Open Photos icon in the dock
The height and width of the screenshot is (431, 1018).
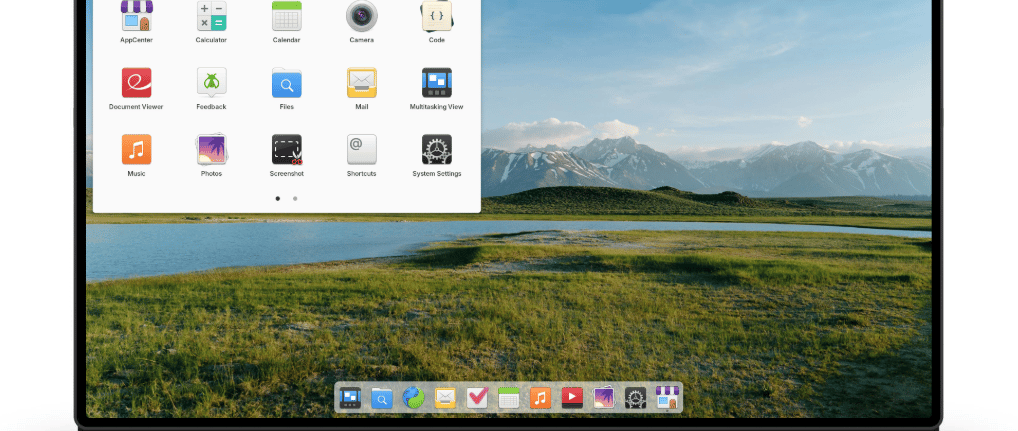tap(604, 397)
